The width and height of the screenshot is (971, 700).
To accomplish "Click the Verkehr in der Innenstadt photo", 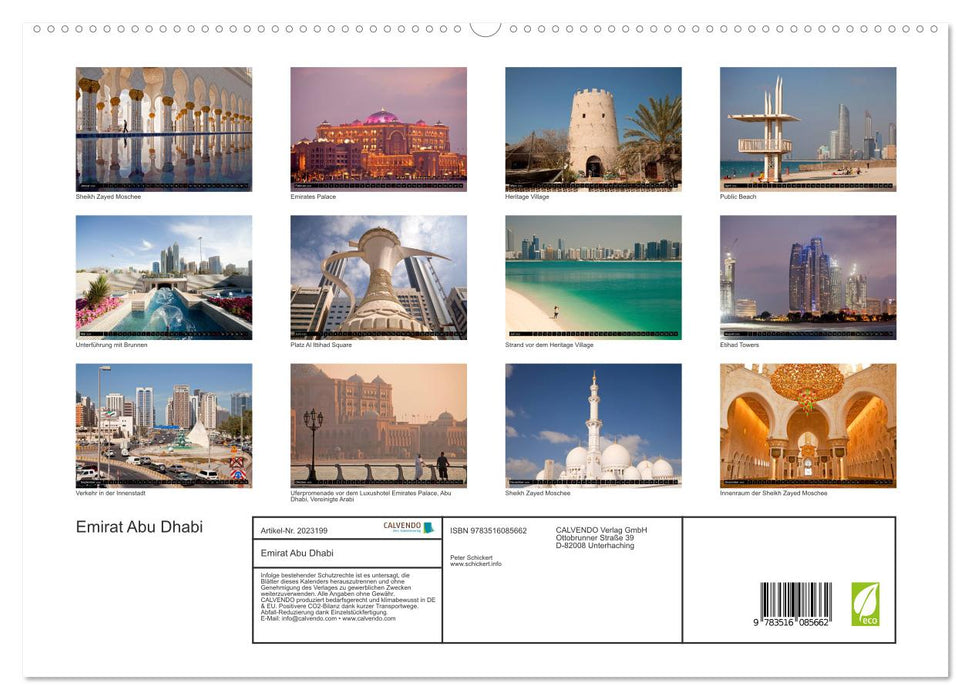I will coord(163,424).
